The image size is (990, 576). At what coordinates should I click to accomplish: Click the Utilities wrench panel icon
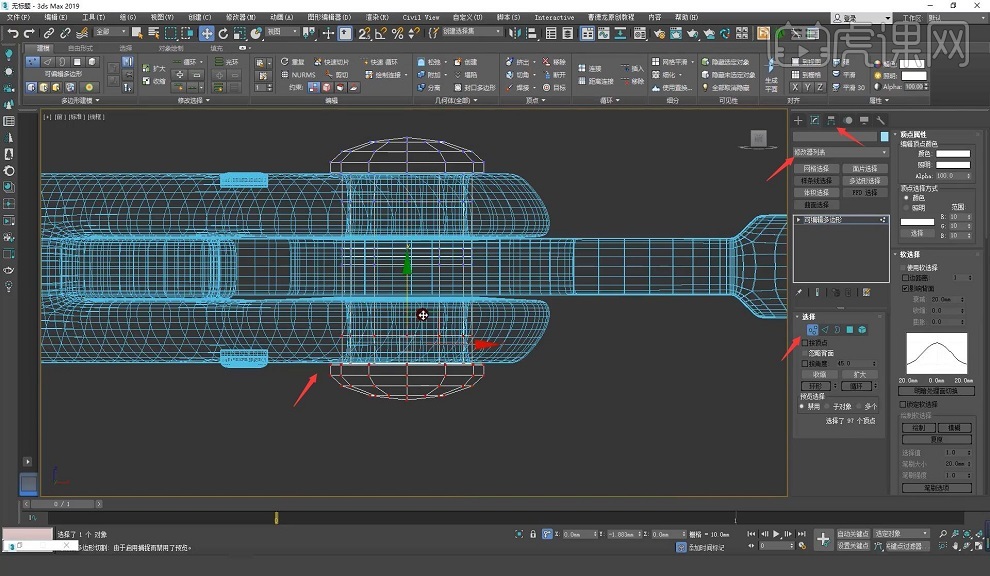tap(881, 121)
